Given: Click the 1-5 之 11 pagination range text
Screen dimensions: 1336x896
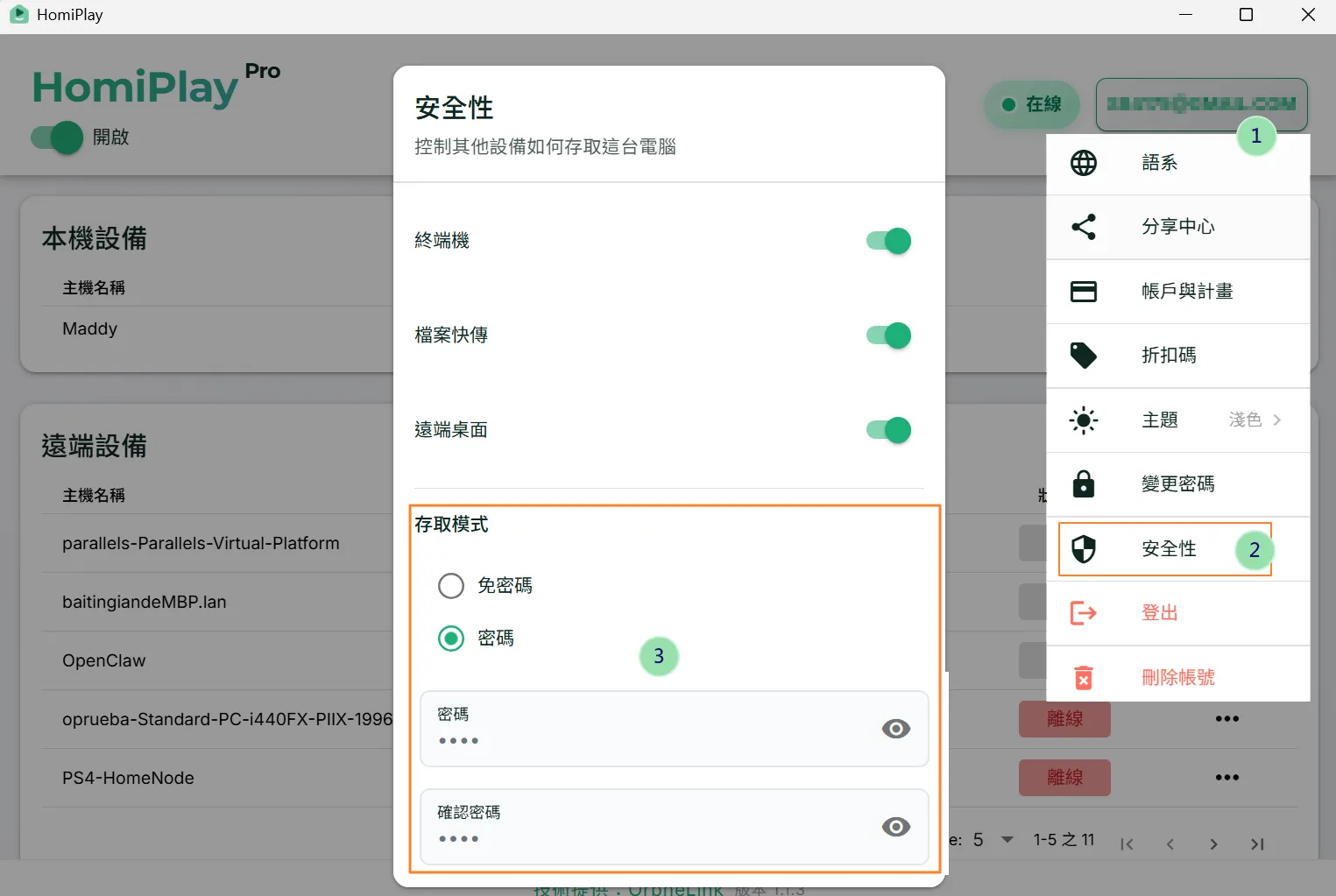Looking at the screenshot, I should click(1064, 840).
